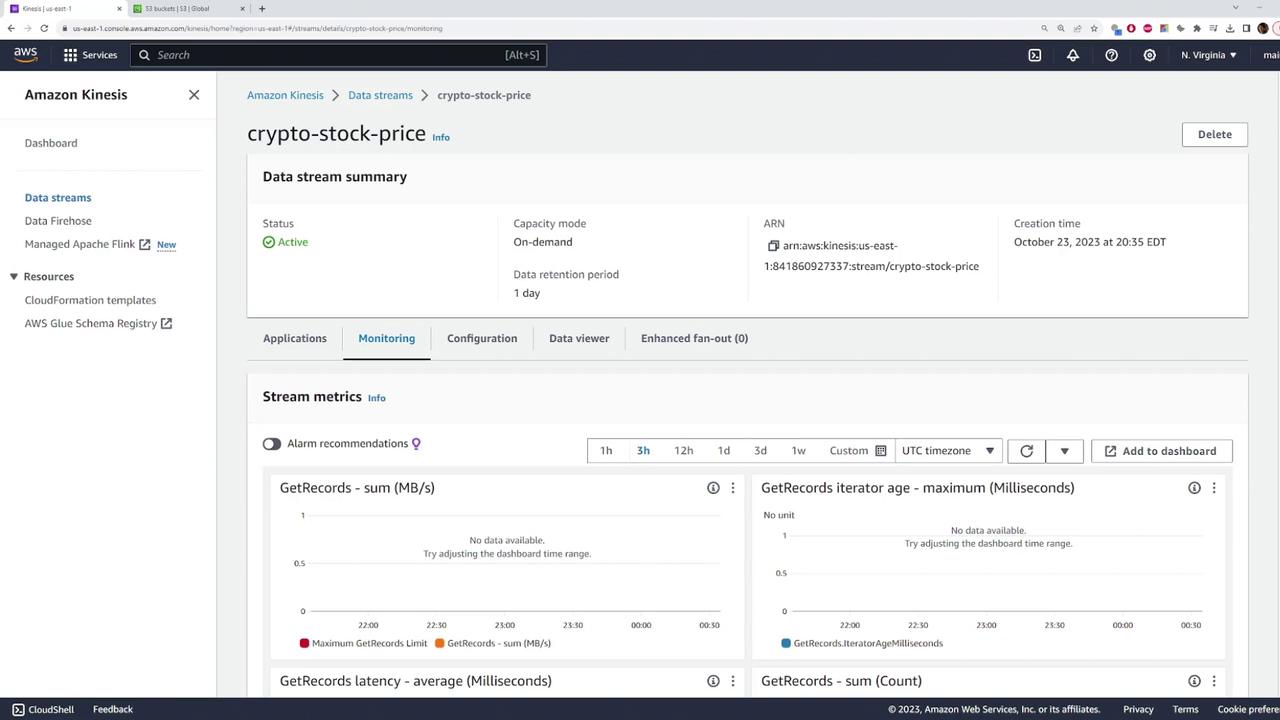This screenshot has width=1280, height=720.
Task: Open the notifications bell icon
Action: pos(1073,55)
